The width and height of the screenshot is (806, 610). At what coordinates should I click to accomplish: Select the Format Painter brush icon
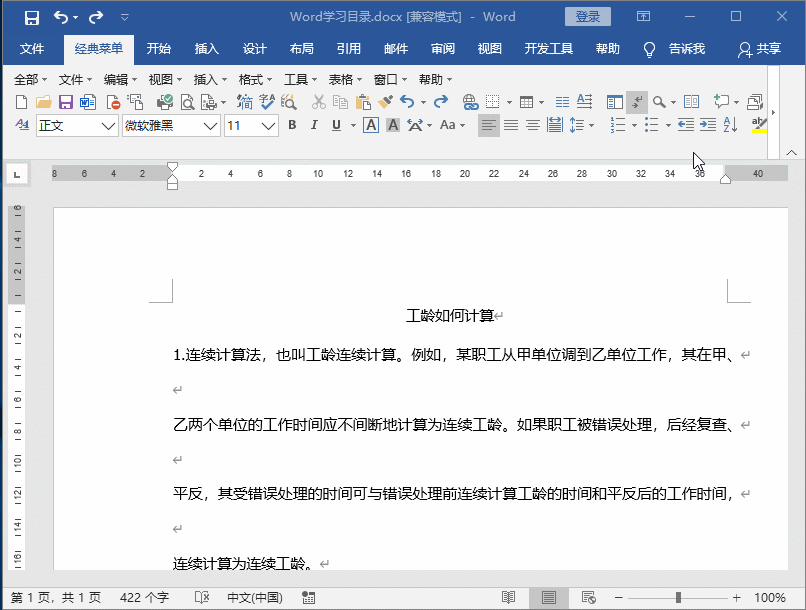point(385,102)
